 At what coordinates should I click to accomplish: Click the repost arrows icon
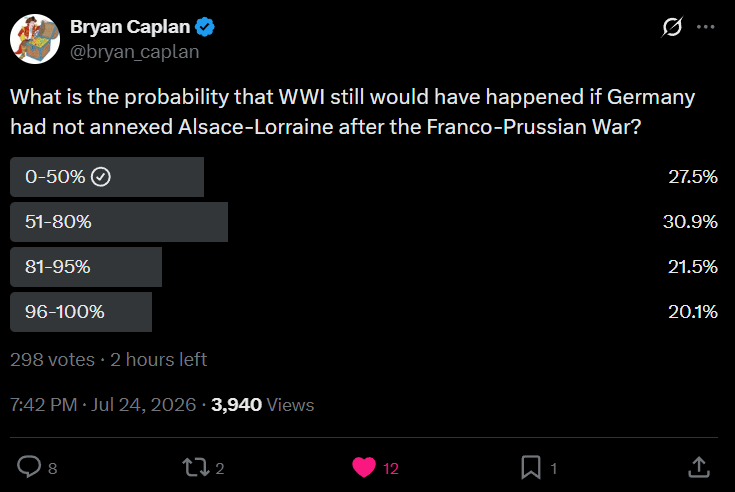195,467
